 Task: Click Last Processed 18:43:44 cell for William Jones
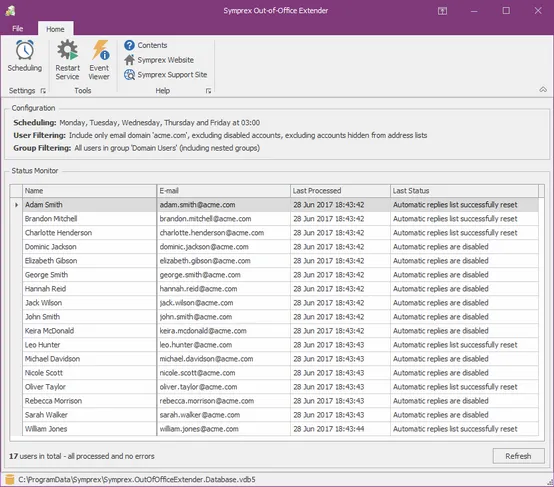(x=340, y=429)
